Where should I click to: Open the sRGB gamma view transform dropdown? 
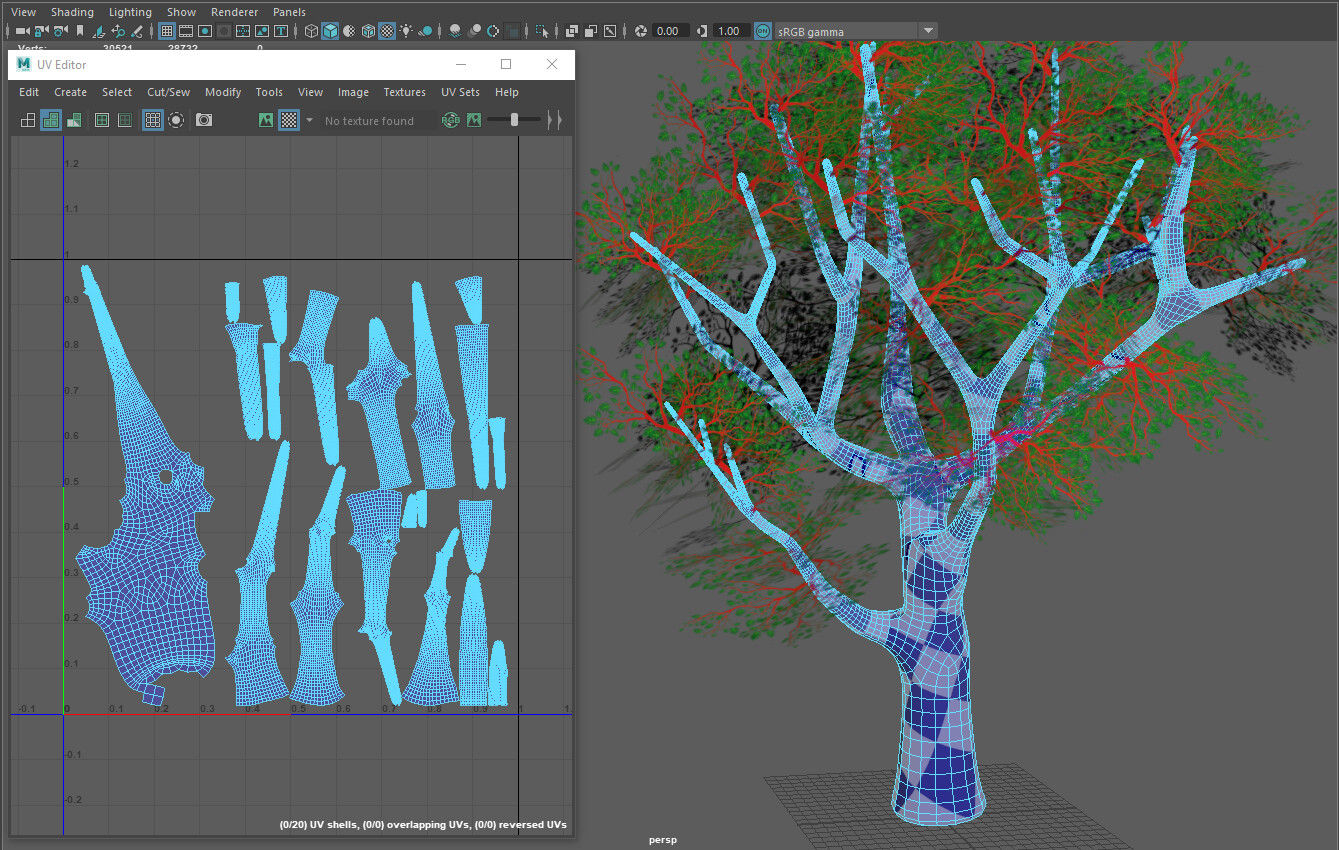click(928, 31)
